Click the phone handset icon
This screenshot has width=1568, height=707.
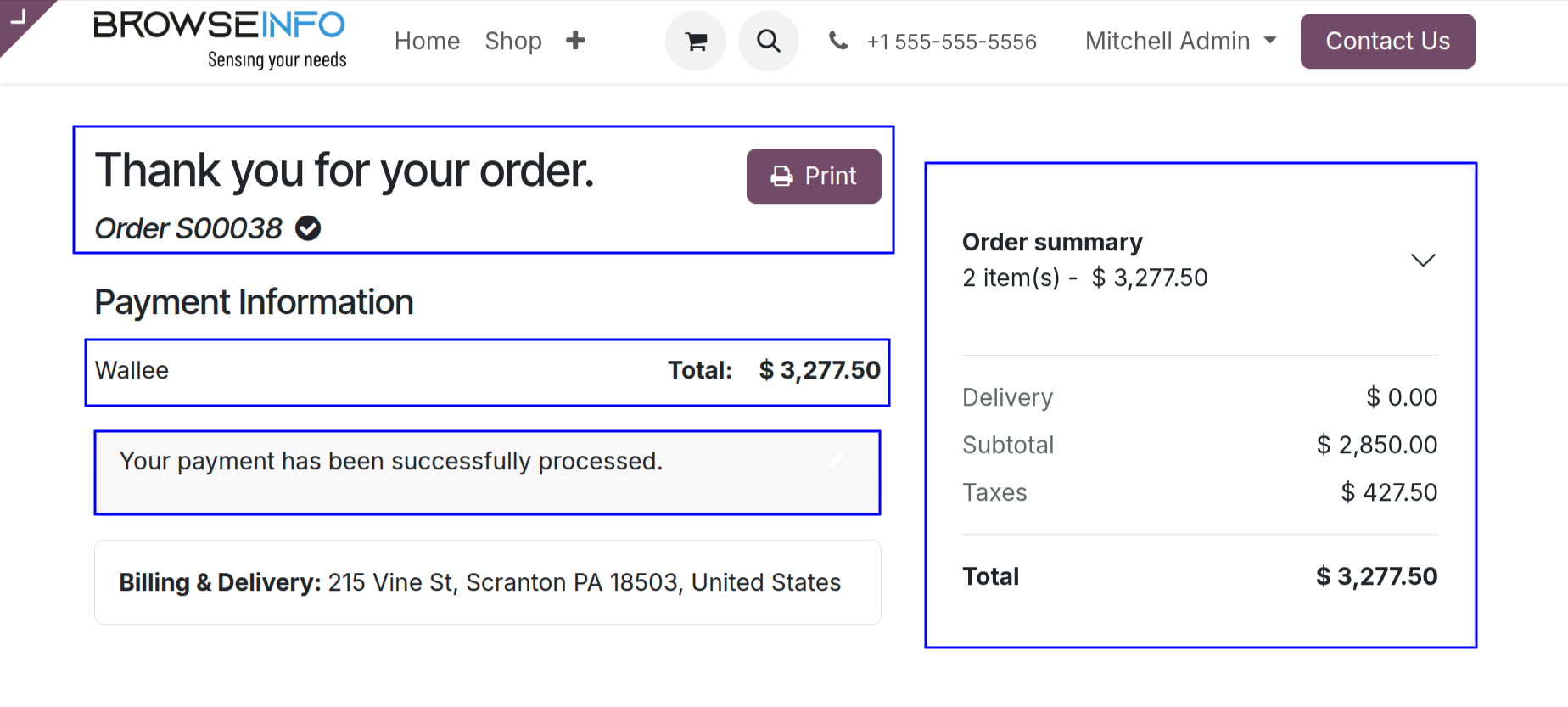click(x=838, y=40)
